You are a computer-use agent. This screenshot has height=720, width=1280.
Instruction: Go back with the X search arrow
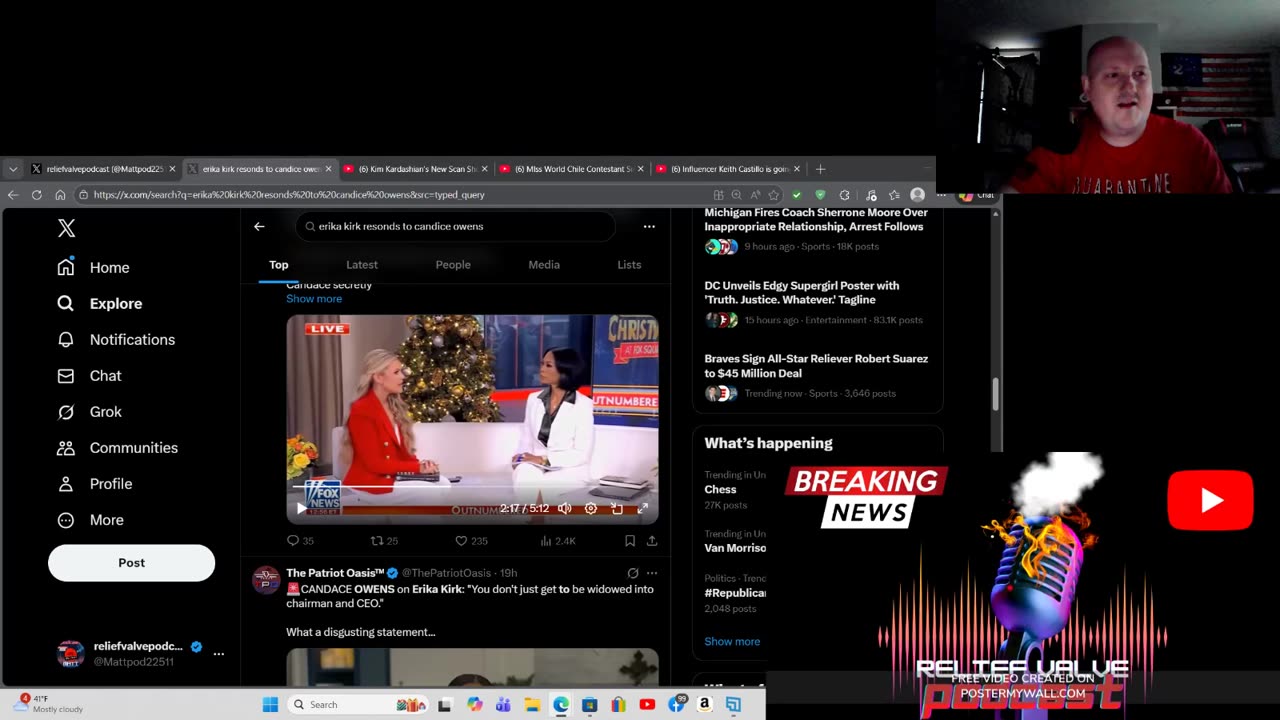[x=259, y=226]
